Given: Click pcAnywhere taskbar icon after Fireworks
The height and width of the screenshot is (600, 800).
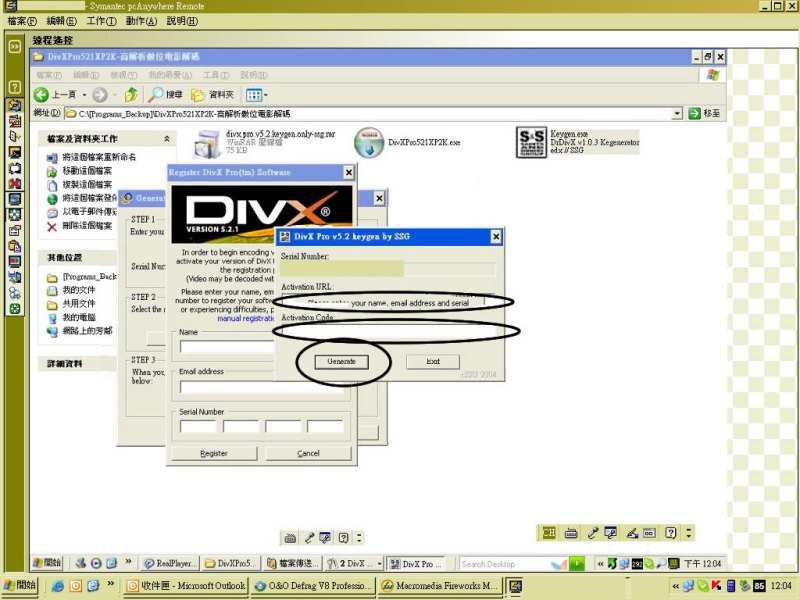Looking at the screenshot, I should [x=515, y=586].
